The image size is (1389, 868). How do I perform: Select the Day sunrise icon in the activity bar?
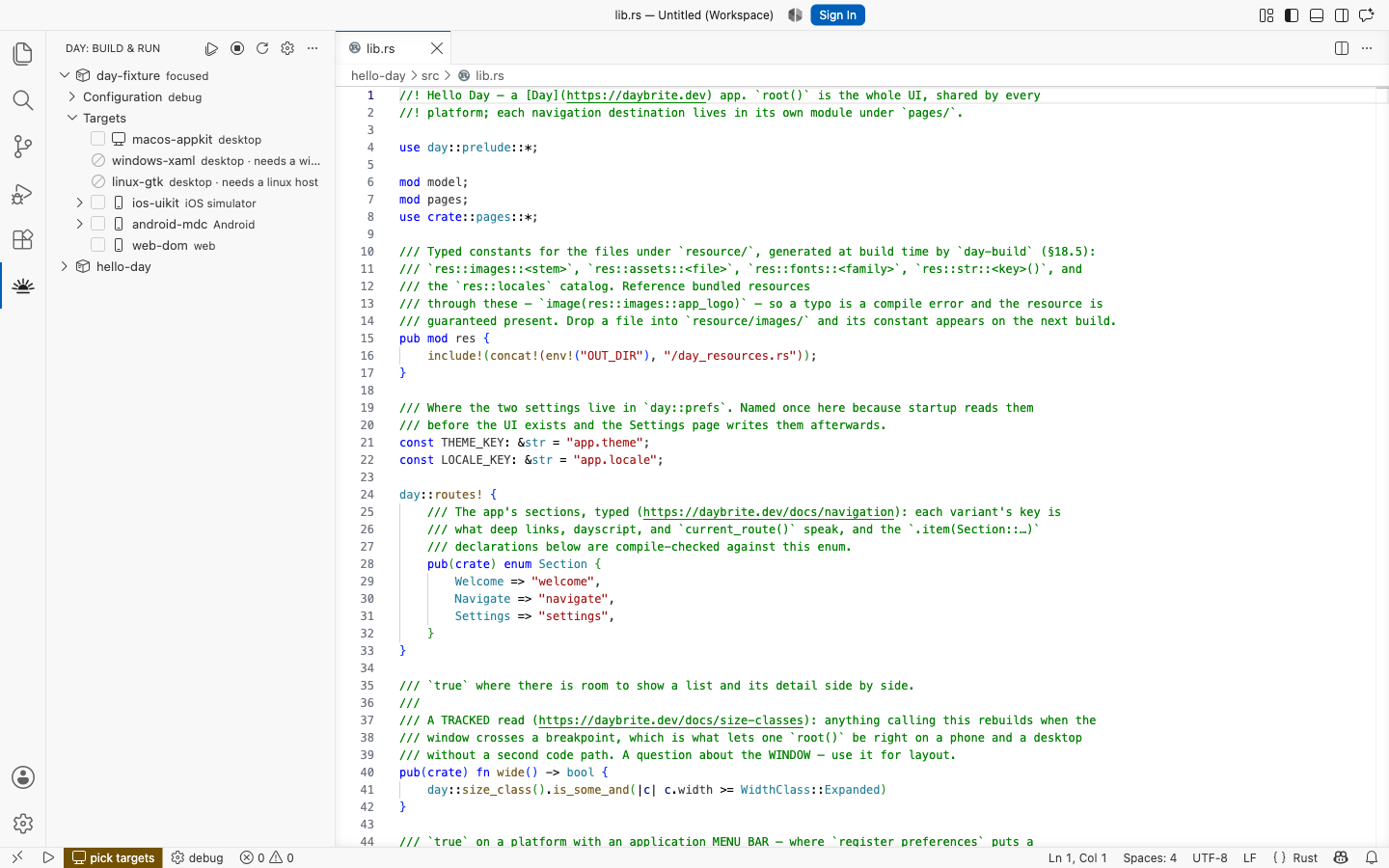23,286
